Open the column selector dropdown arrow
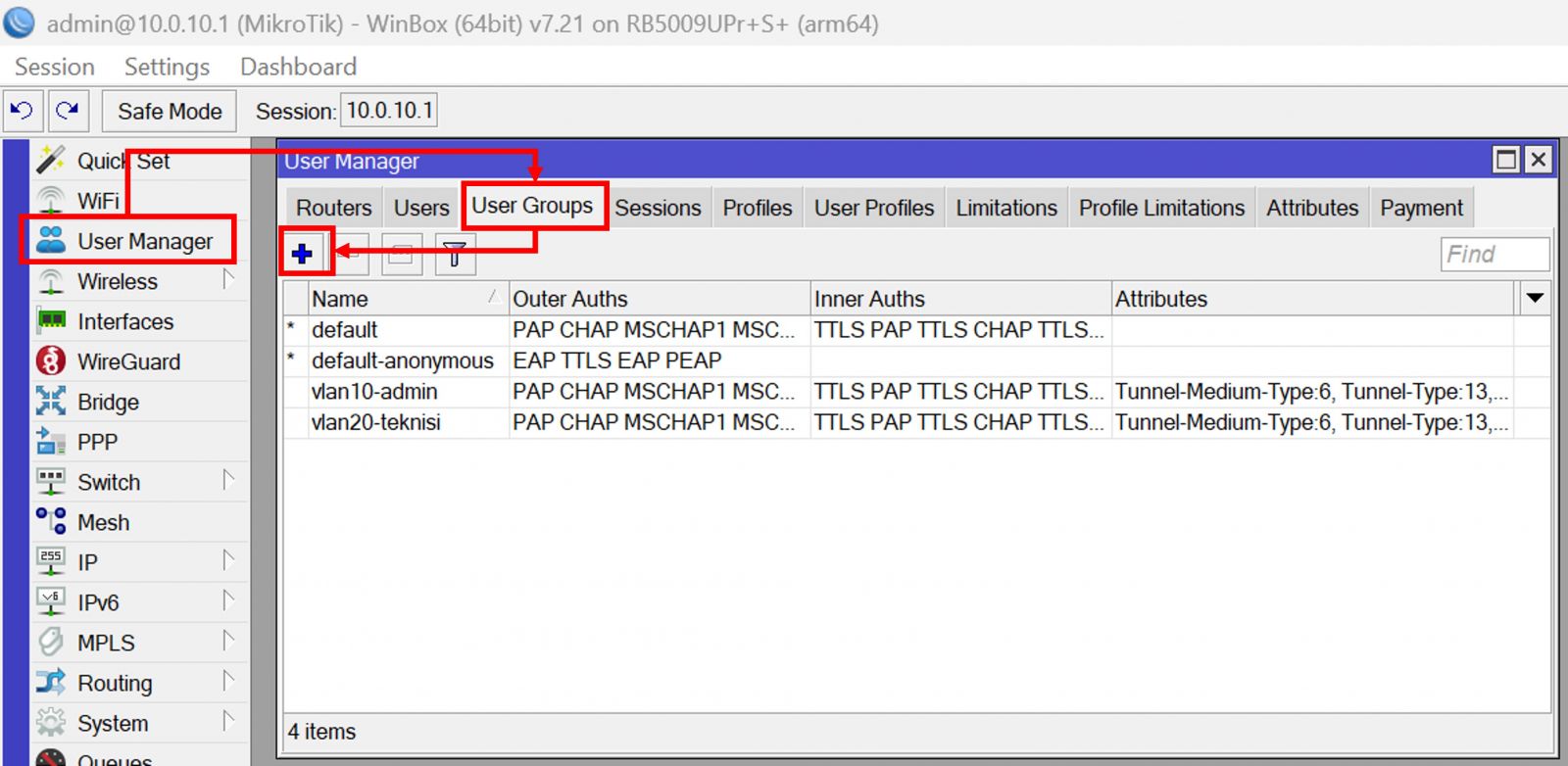Viewport: 1568px width, 766px height. (x=1535, y=298)
